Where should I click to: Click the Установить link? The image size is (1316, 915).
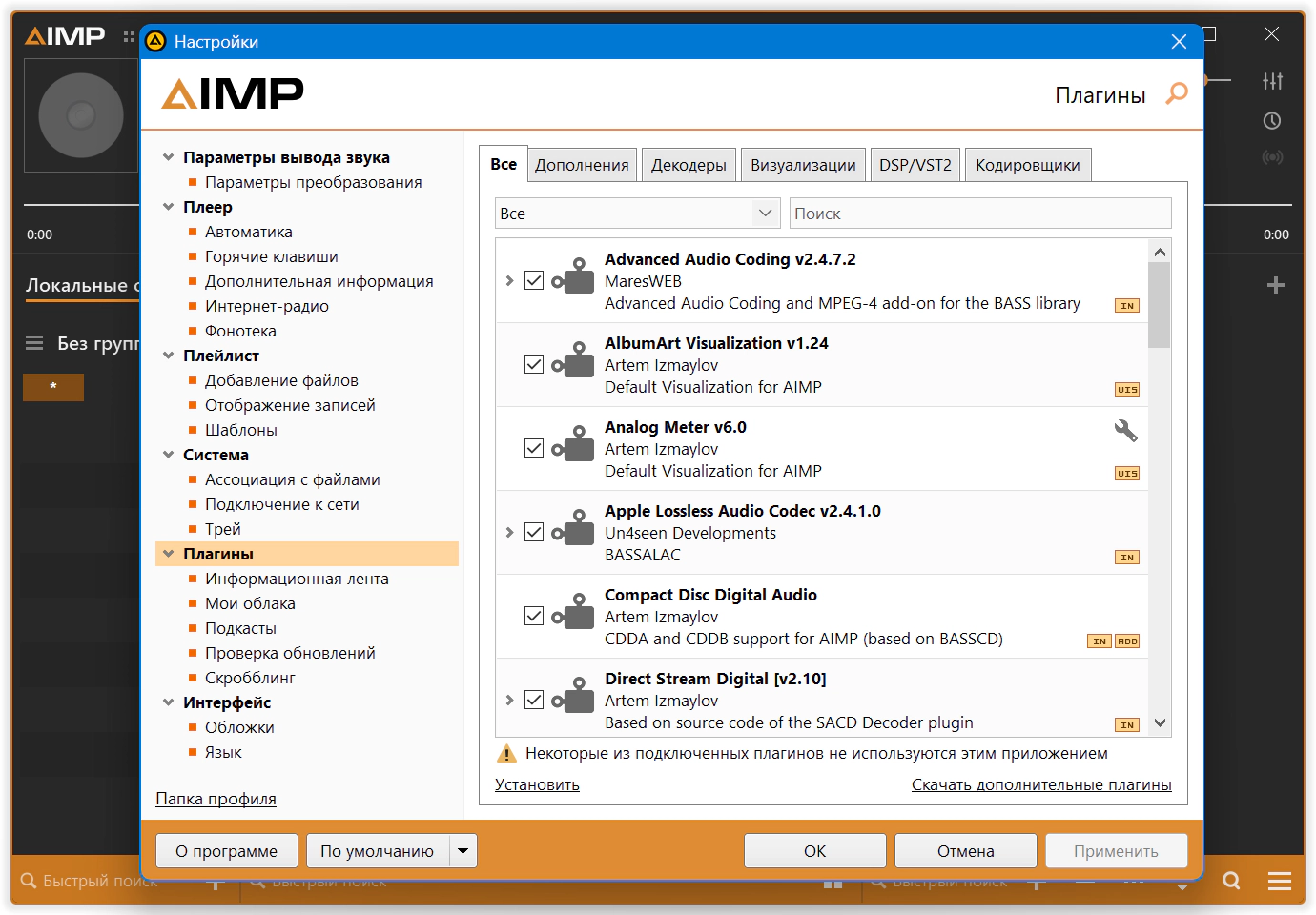click(x=537, y=784)
